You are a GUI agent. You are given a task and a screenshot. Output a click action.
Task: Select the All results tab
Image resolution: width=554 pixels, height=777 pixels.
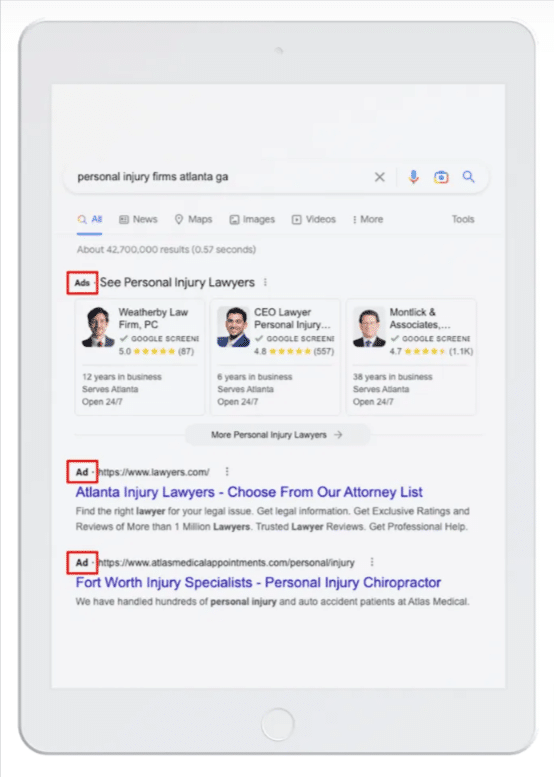[90, 219]
